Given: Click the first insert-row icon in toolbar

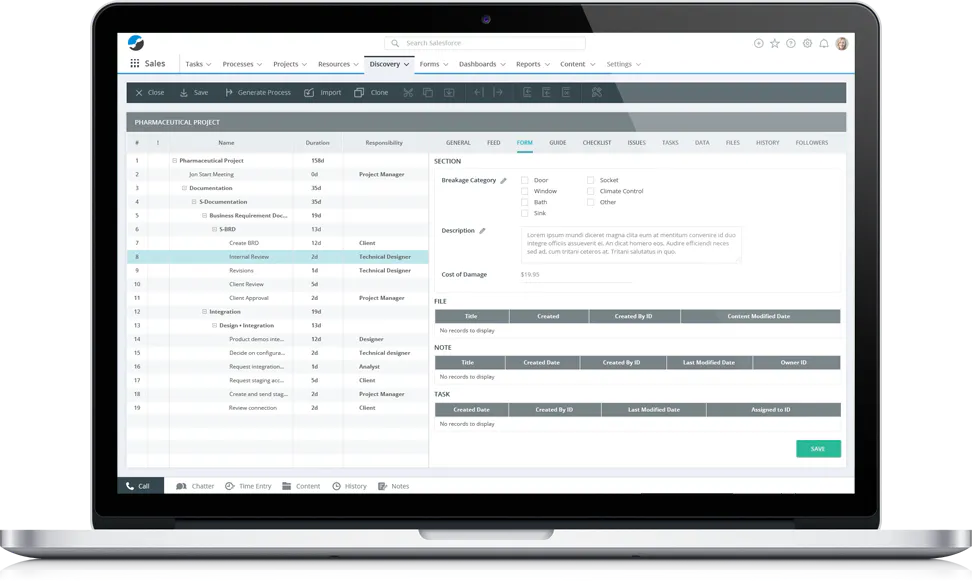Looking at the screenshot, I should (x=527, y=92).
